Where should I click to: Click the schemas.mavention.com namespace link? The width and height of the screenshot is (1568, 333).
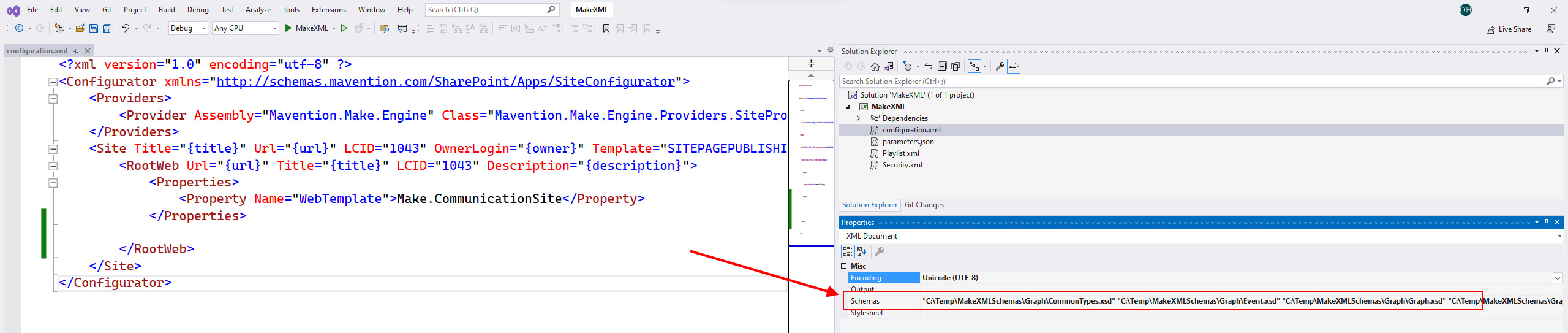[445, 82]
